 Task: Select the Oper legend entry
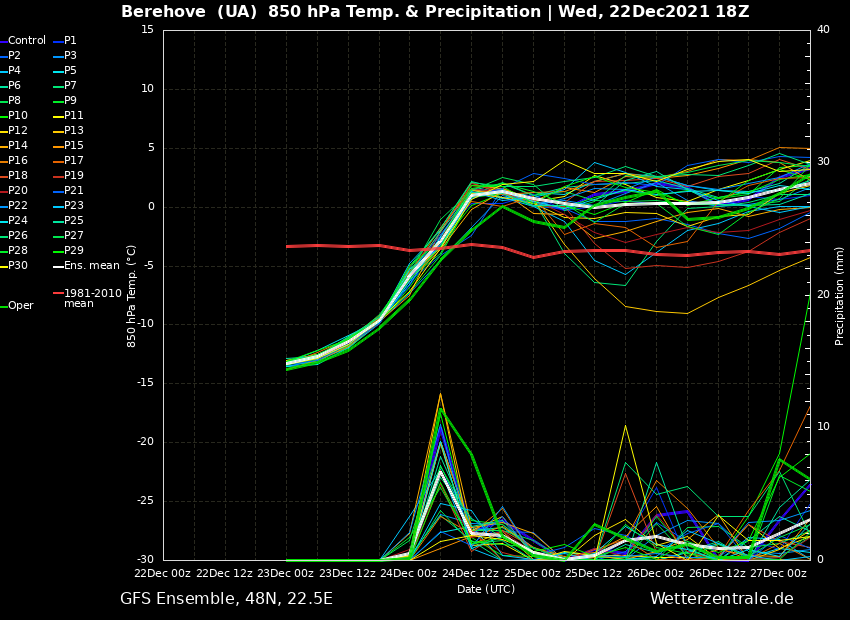21,306
